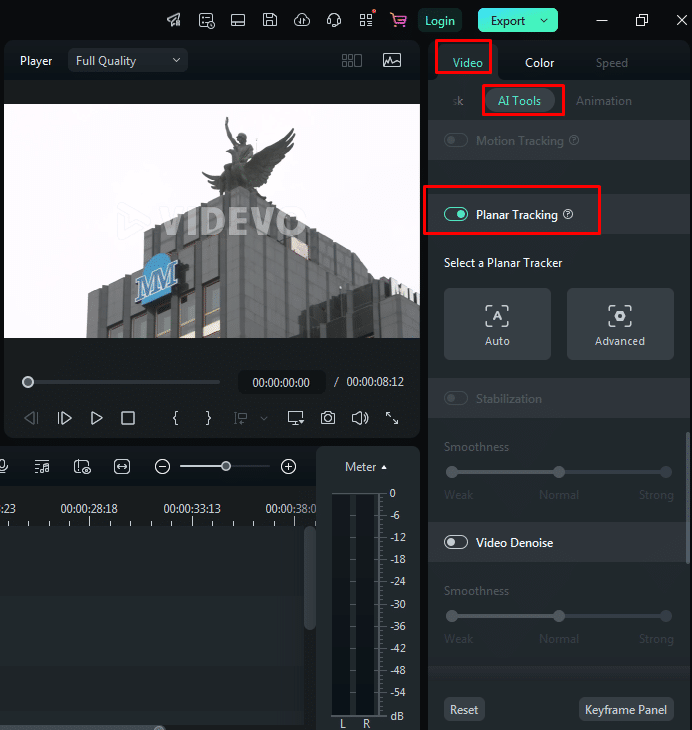
Task: Adjust volume with the speaker icon
Action: point(360,418)
